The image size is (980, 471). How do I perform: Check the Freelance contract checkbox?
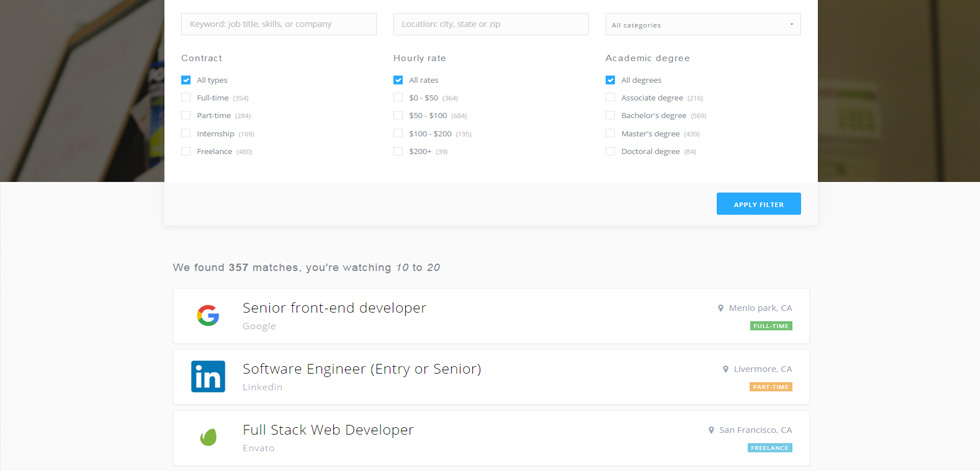coord(186,151)
